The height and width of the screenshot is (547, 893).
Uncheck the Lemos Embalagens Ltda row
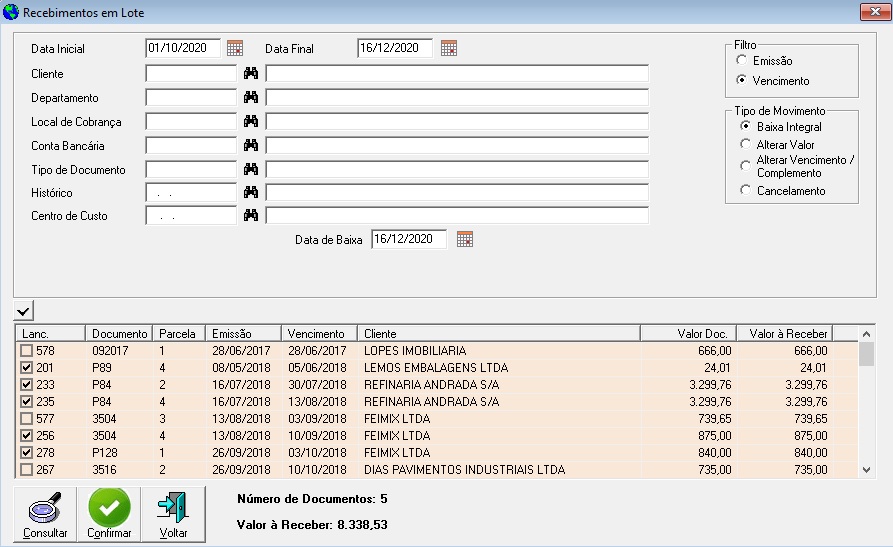click(x=27, y=368)
